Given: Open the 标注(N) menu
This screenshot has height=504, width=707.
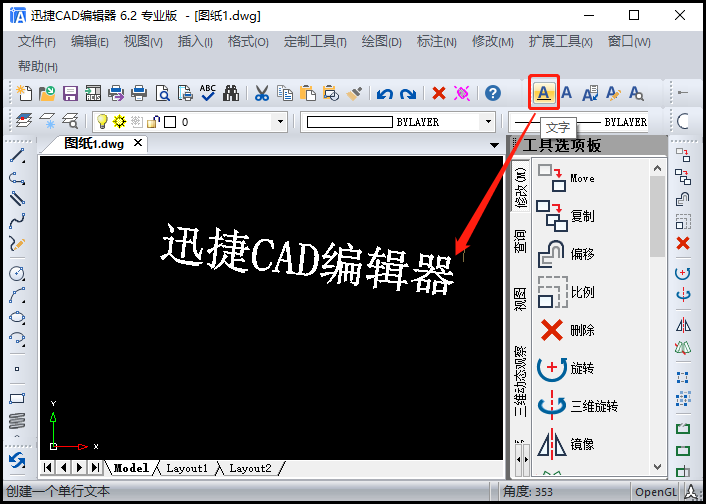Looking at the screenshot, I should point(436,41).
